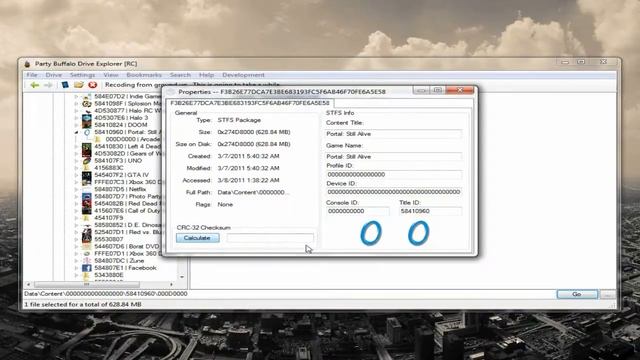Select the F3B26E77 tab in Properties
640x360 pixels.
click(250, 103)
